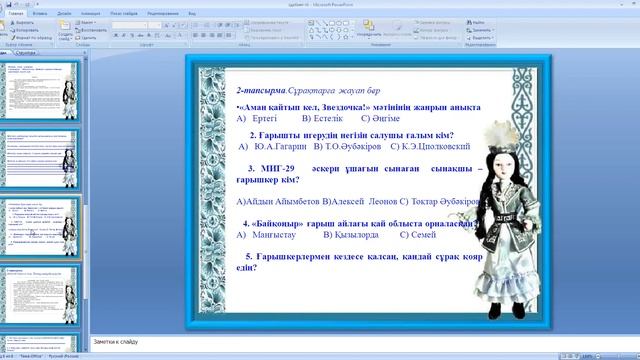Viewport: 640px width, 360px height.
Task: Decrease font size with shrink font icon
Action: [173, 25]
